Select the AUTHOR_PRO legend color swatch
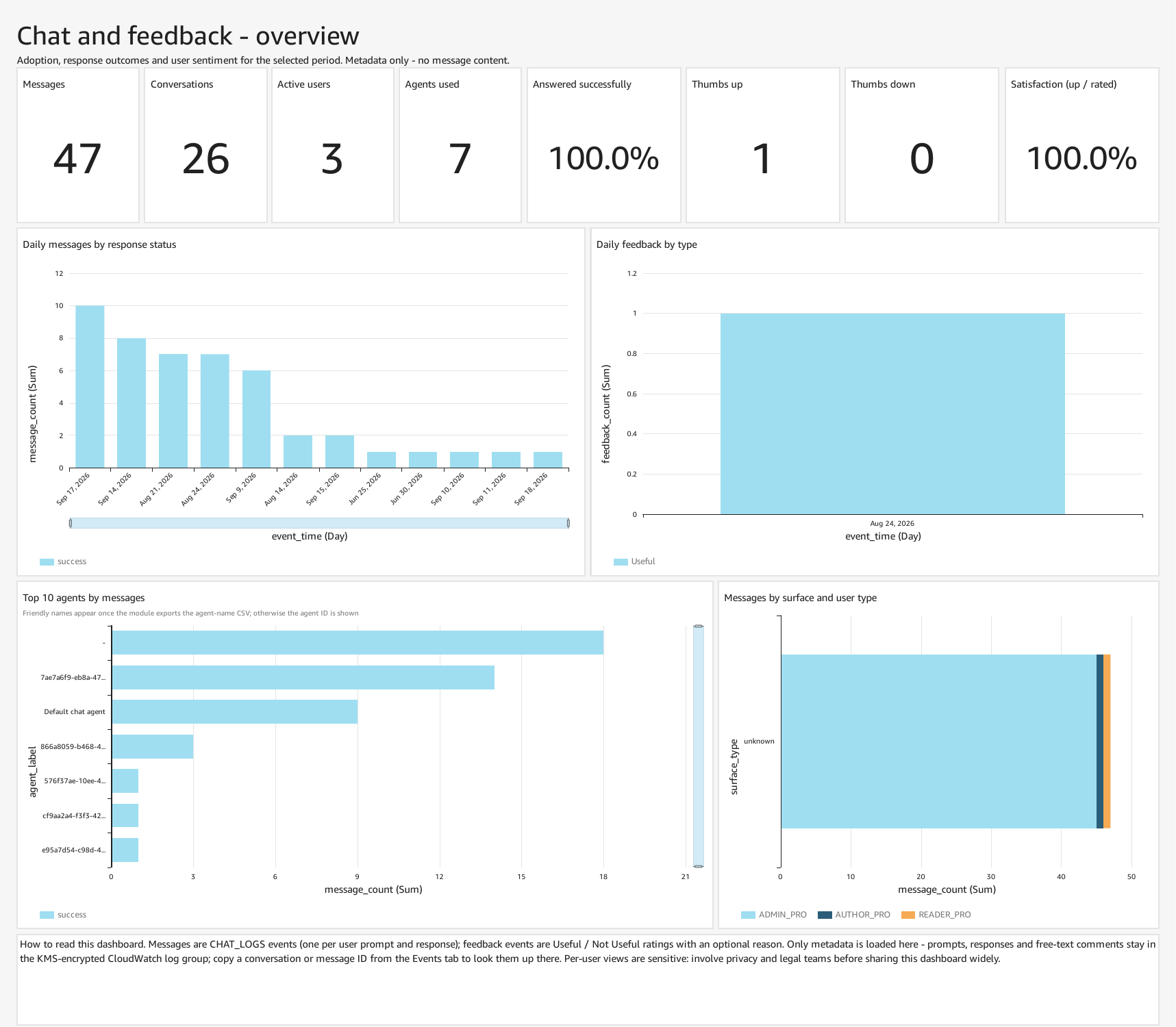1176x1027 pixels. 825,915
